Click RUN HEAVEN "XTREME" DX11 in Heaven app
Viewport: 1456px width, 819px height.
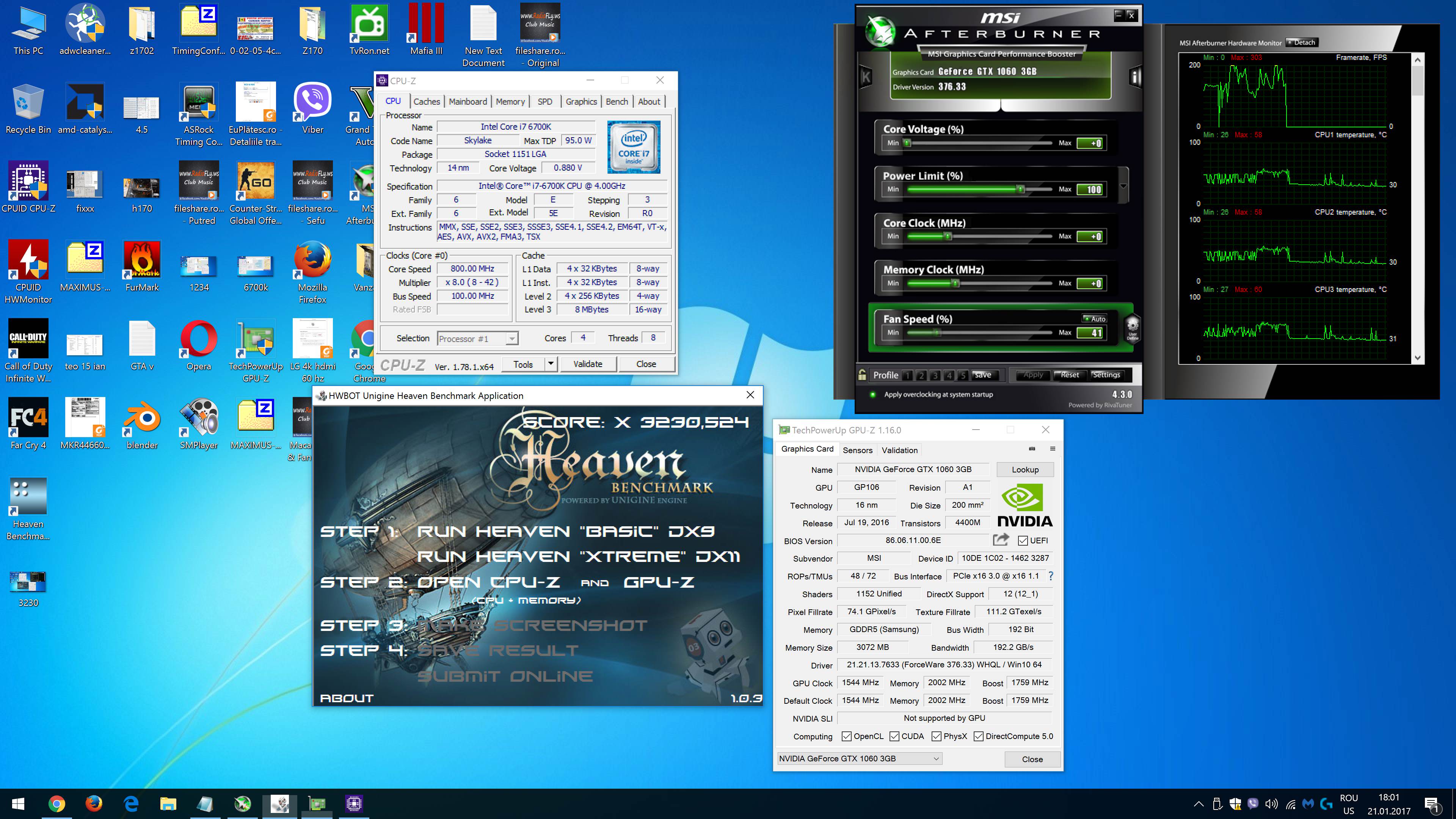click(578, 557)
